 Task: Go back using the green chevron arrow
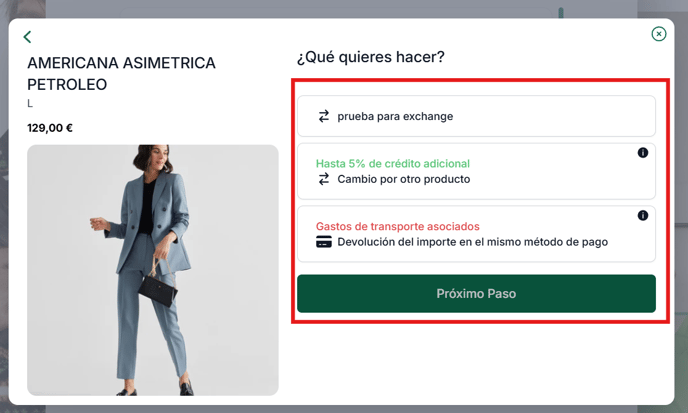[28, 37]
